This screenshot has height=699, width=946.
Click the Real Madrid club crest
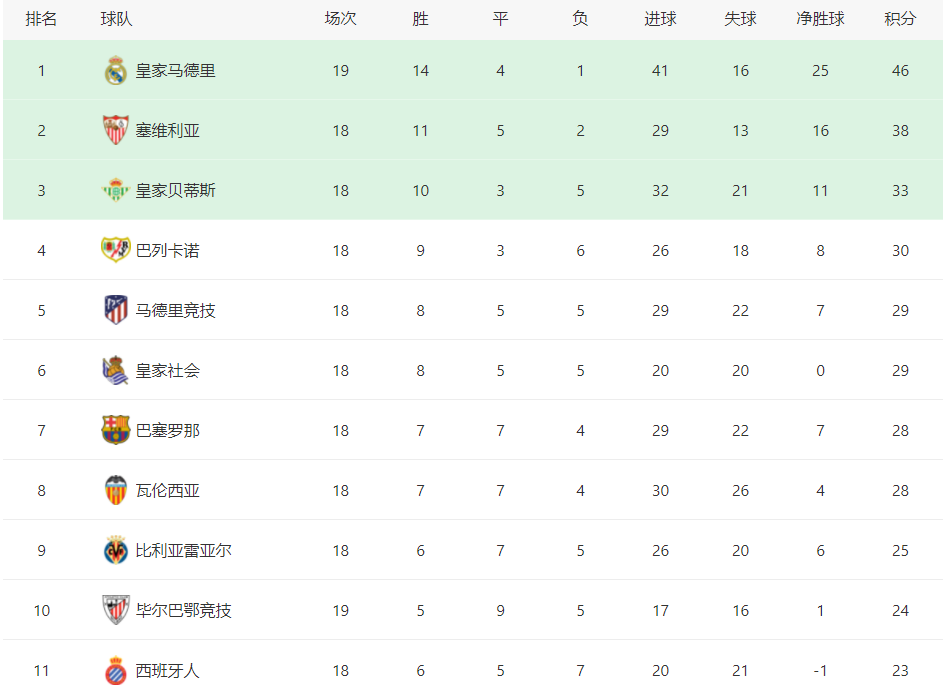pos(115,71)
